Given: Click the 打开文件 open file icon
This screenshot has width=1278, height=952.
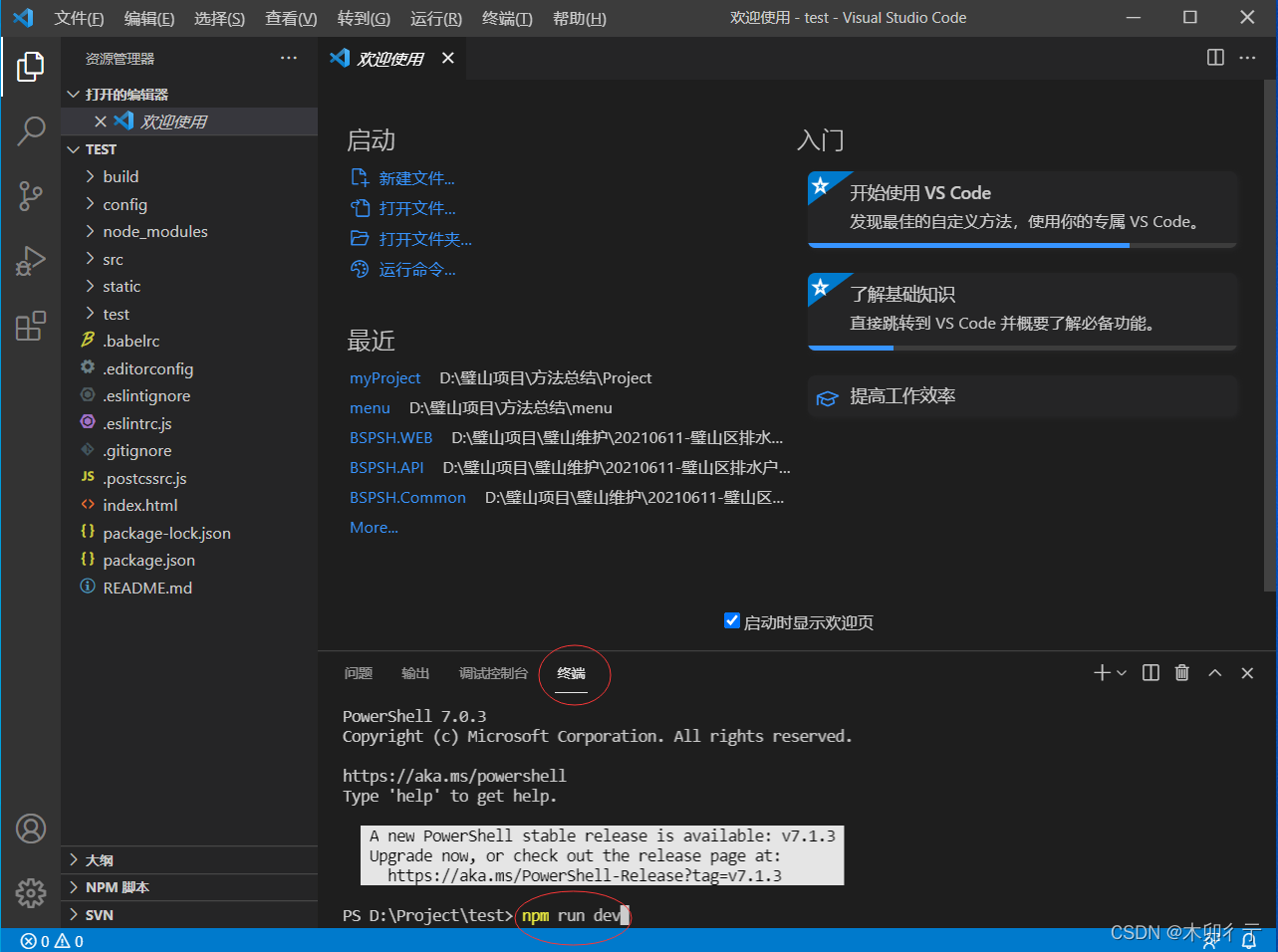Looking at the screenshot, I should 360,208.
